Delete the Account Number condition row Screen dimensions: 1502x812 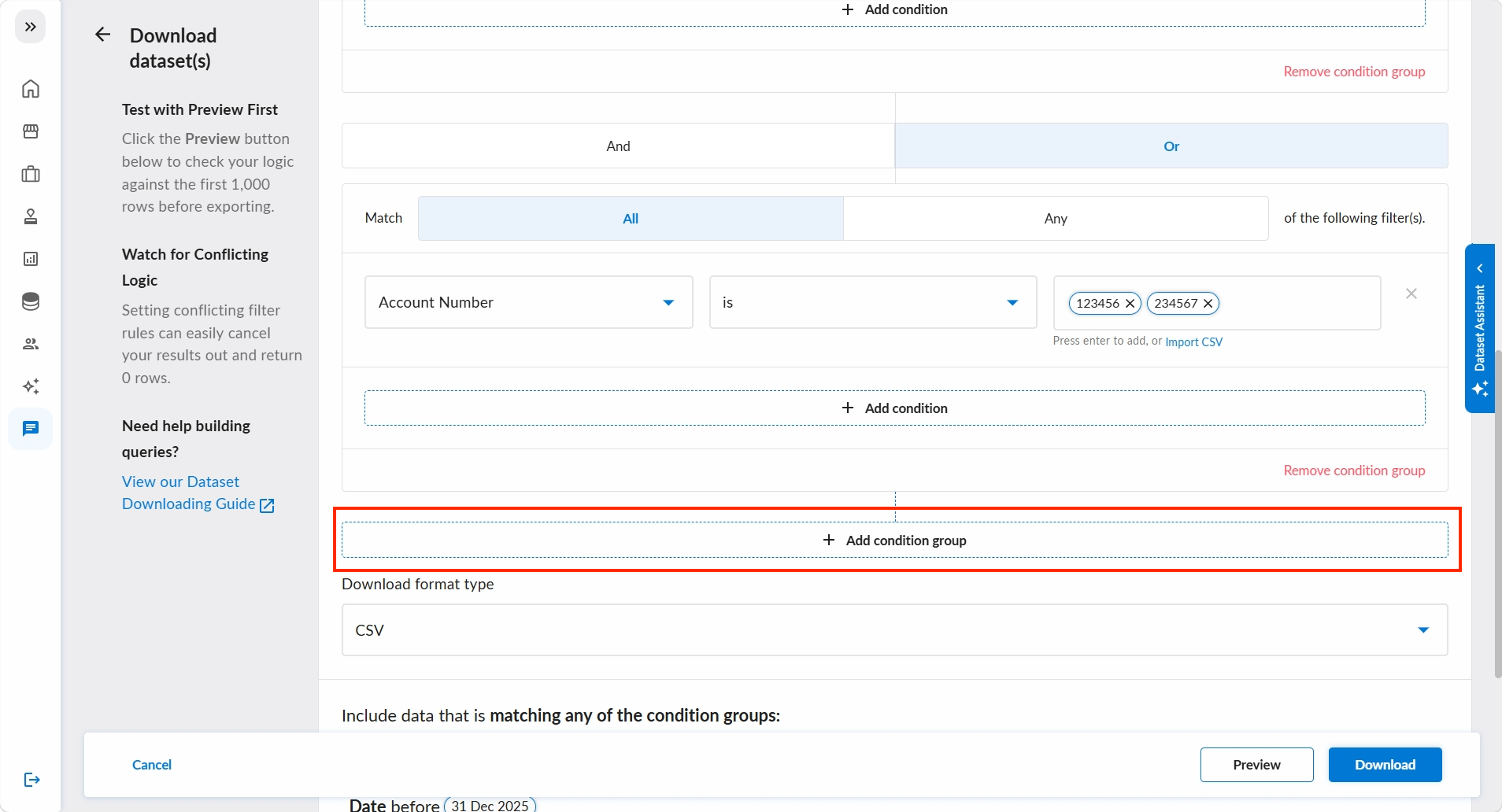click(1411, 293)
